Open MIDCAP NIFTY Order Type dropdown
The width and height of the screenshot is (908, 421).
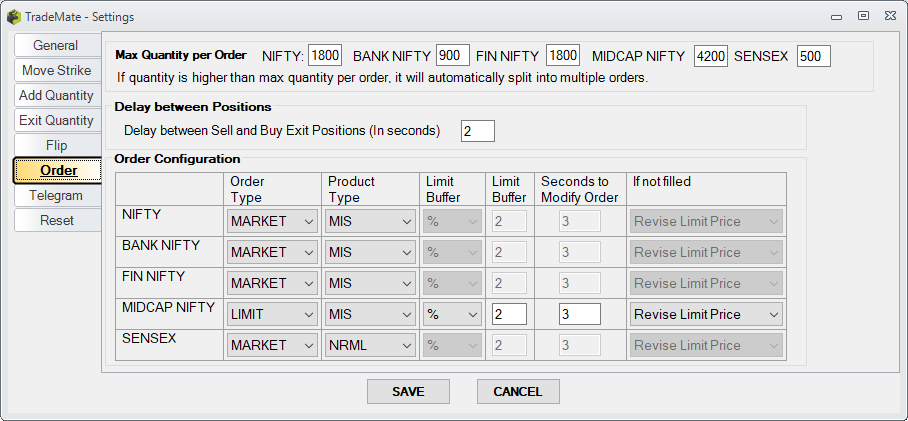coord(272,314)
